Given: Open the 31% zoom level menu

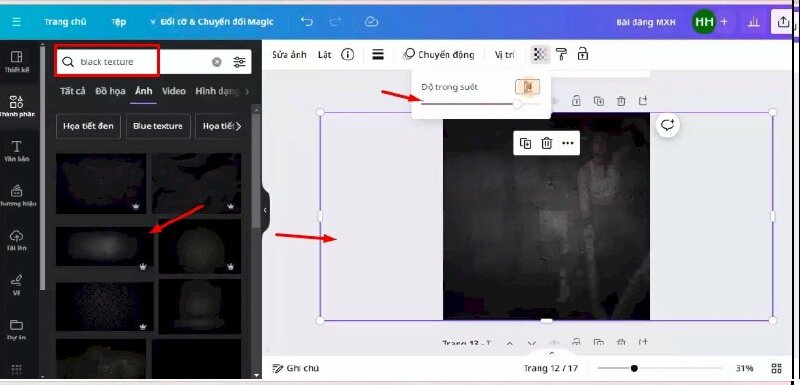Looking at the screenshot, I should point(744,369).
